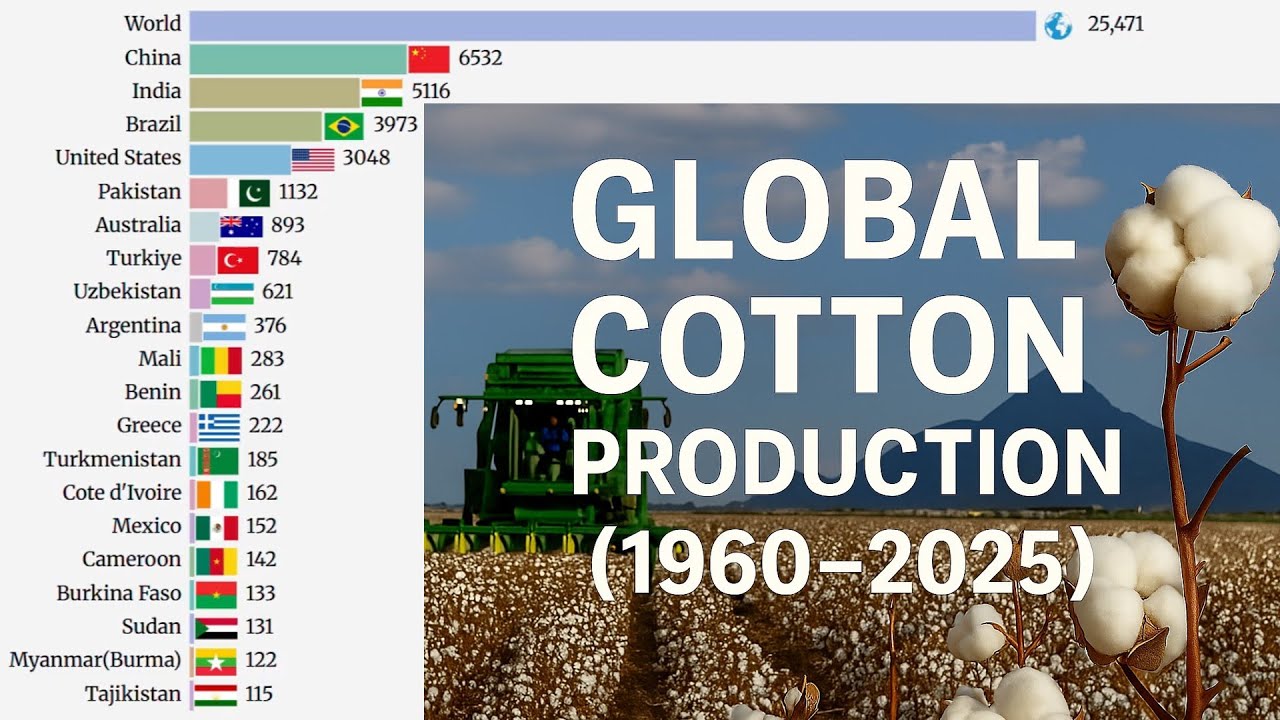Click the Argentina value 376

pos(270,327)
